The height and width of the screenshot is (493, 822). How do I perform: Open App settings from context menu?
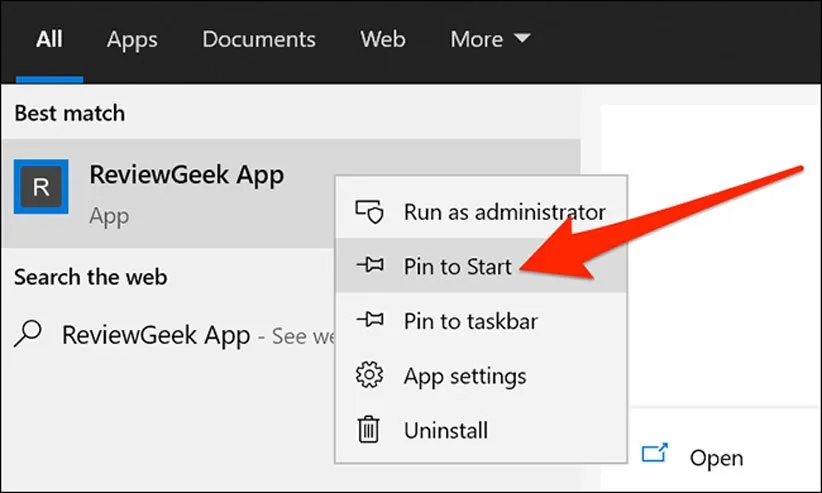(x=464, y=376)
